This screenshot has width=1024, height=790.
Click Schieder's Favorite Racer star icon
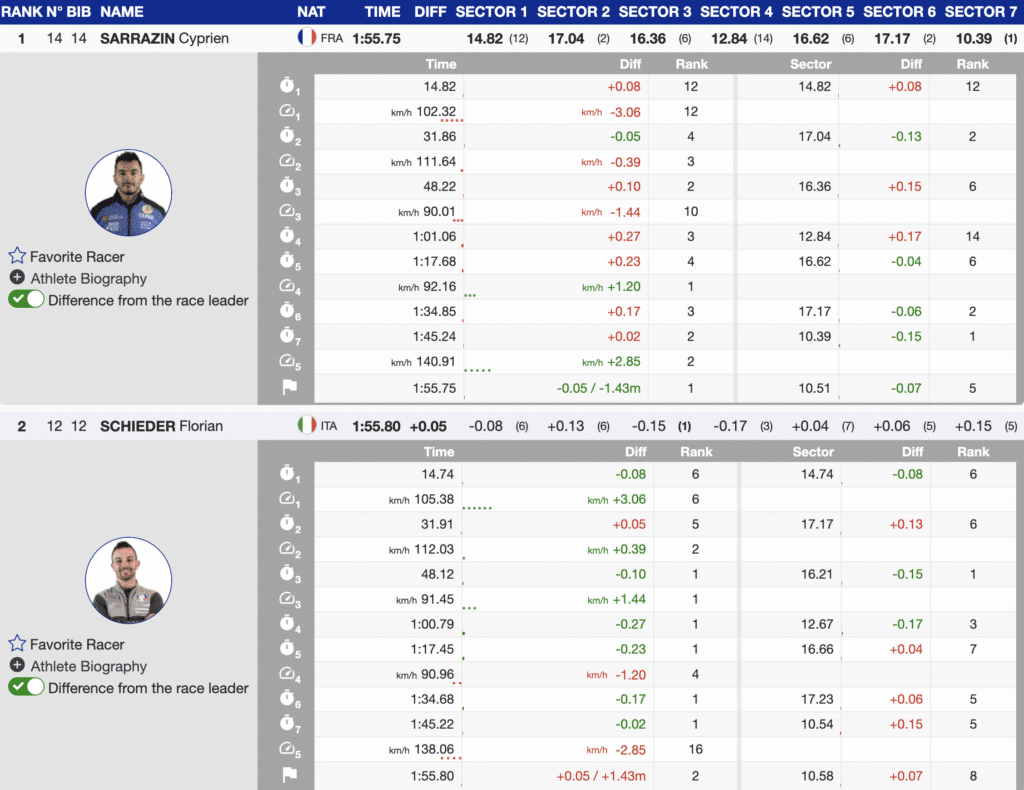click(17, 645)
